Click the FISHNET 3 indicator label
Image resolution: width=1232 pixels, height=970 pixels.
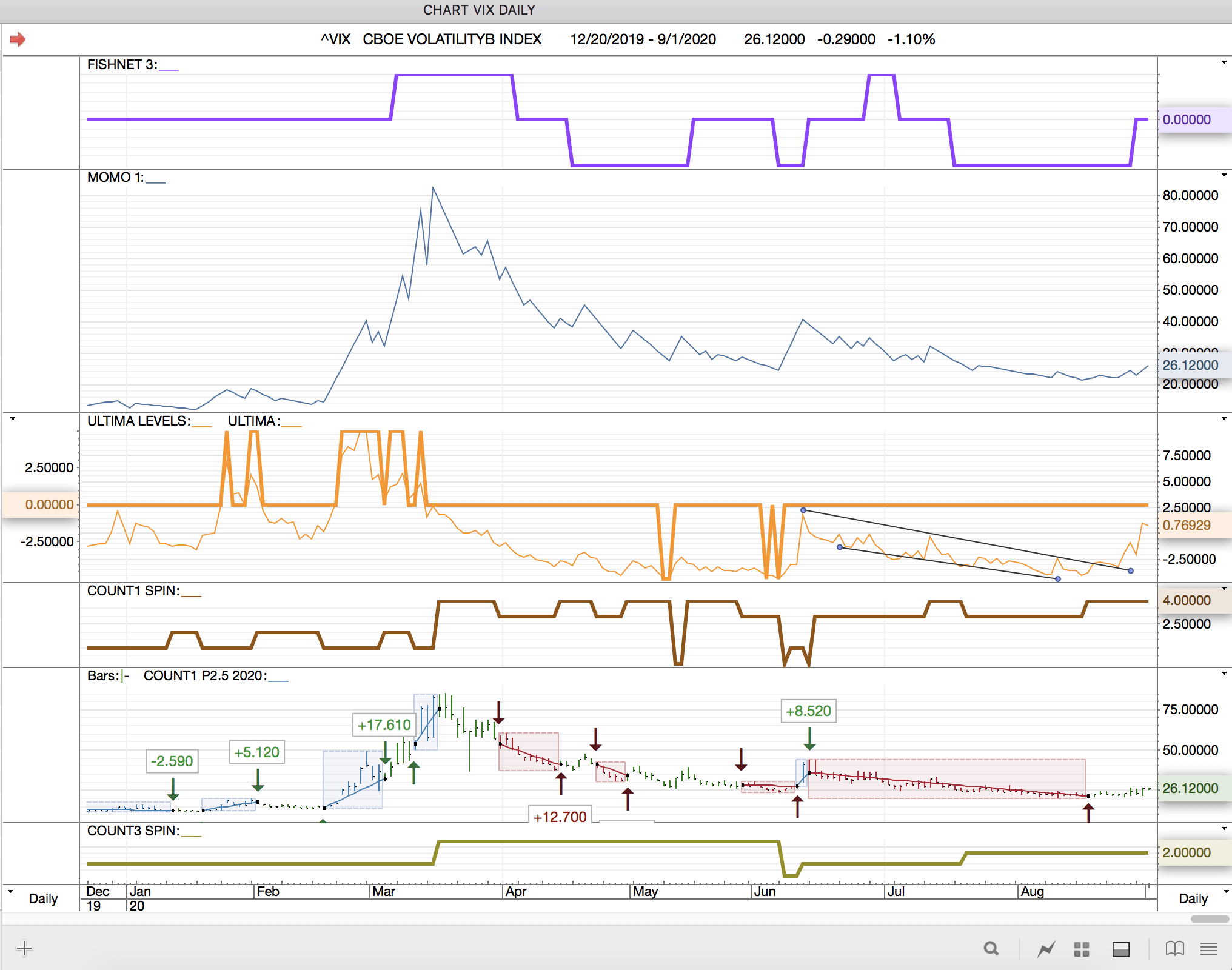click(x=122, y=65)
